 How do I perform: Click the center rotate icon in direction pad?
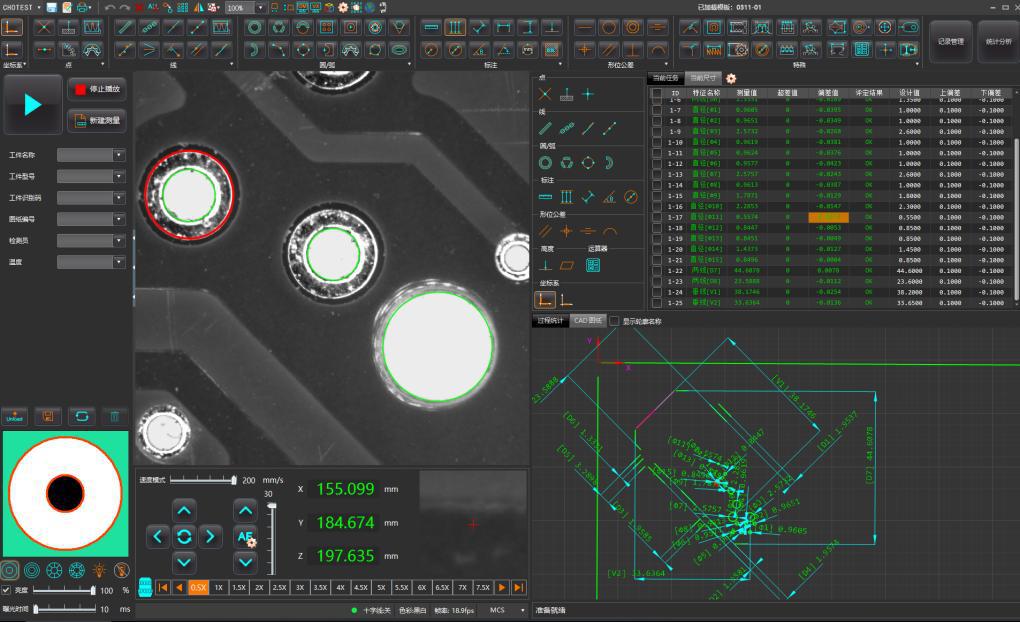point(184,537)
